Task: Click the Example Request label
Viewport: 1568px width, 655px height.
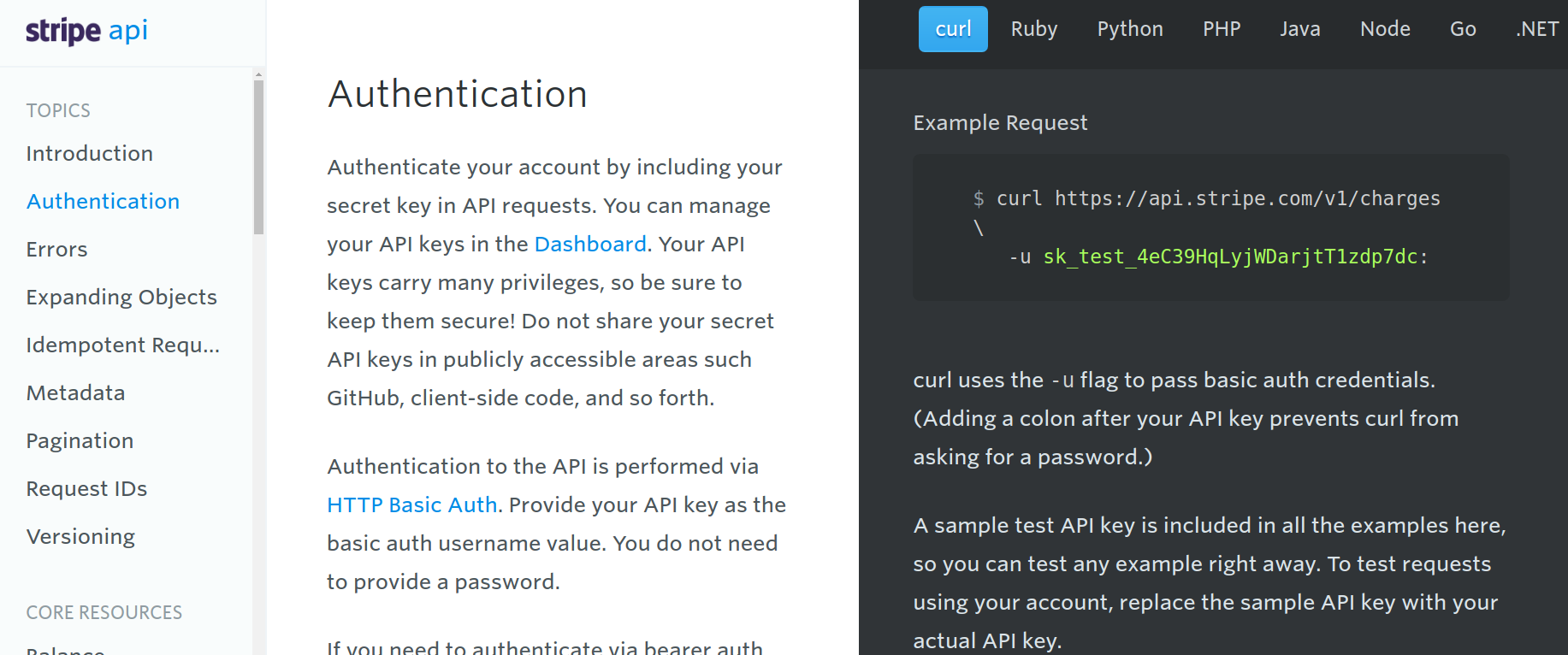Action: tap(1000, 123)
